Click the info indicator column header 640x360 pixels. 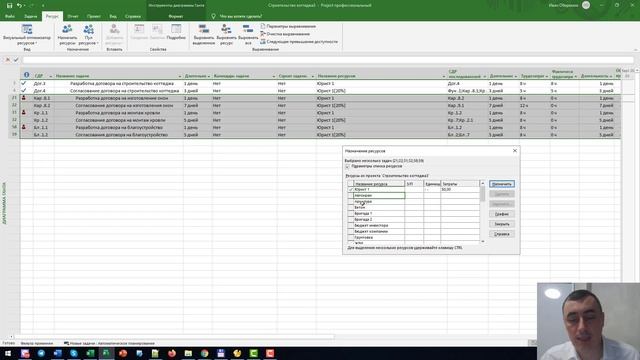[x=26, y=75]
